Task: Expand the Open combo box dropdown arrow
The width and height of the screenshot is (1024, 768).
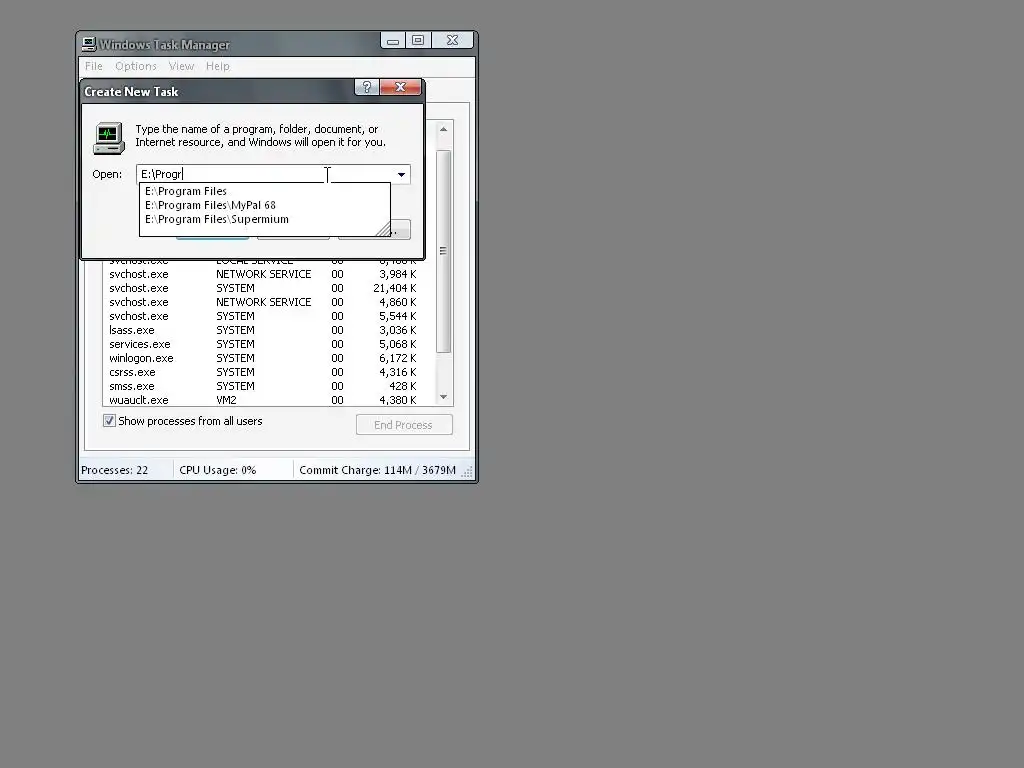Action: pyautogui.click(x=401, y=174)
